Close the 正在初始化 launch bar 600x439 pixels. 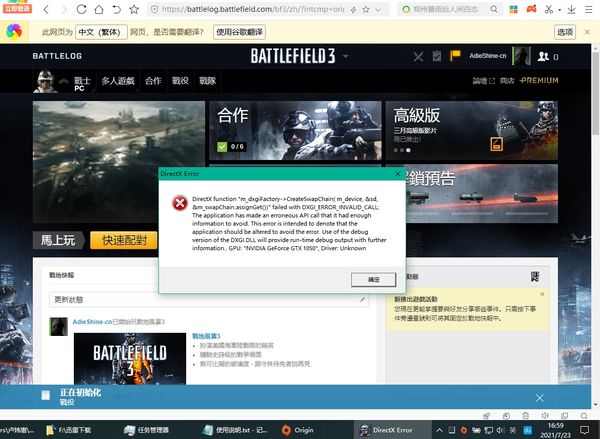click(540, 398)
